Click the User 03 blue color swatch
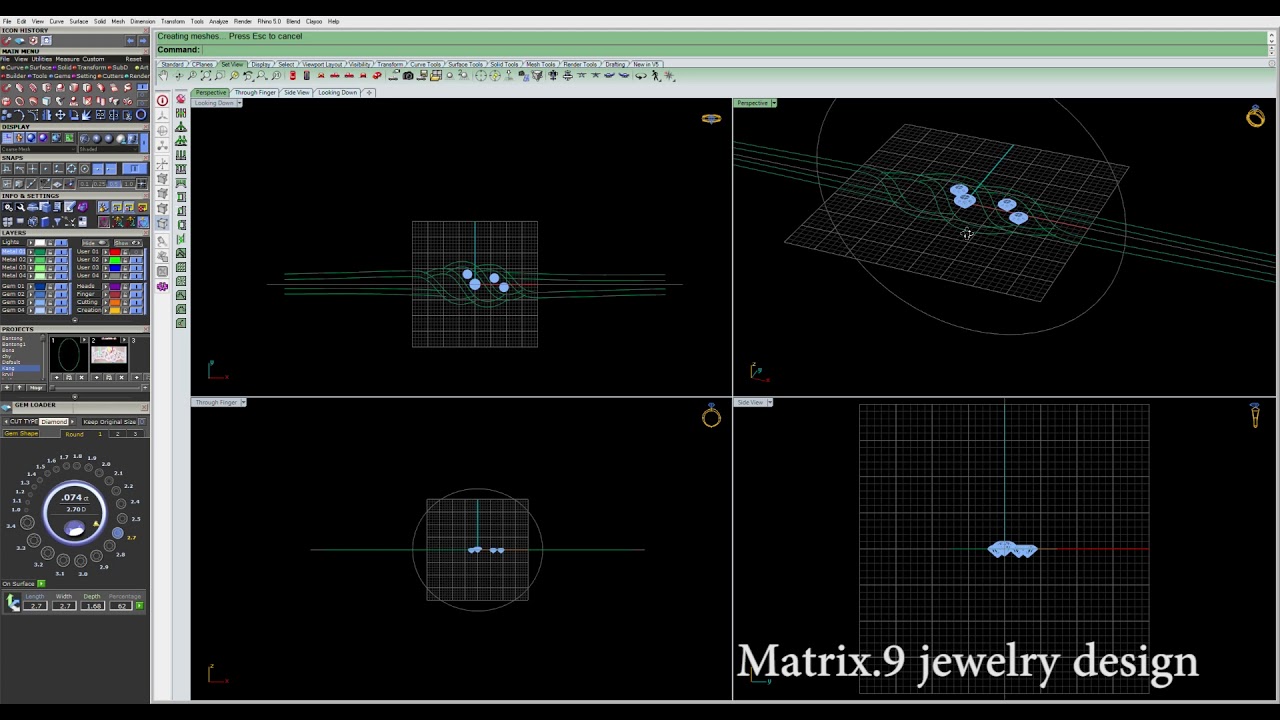 [115, 268]
